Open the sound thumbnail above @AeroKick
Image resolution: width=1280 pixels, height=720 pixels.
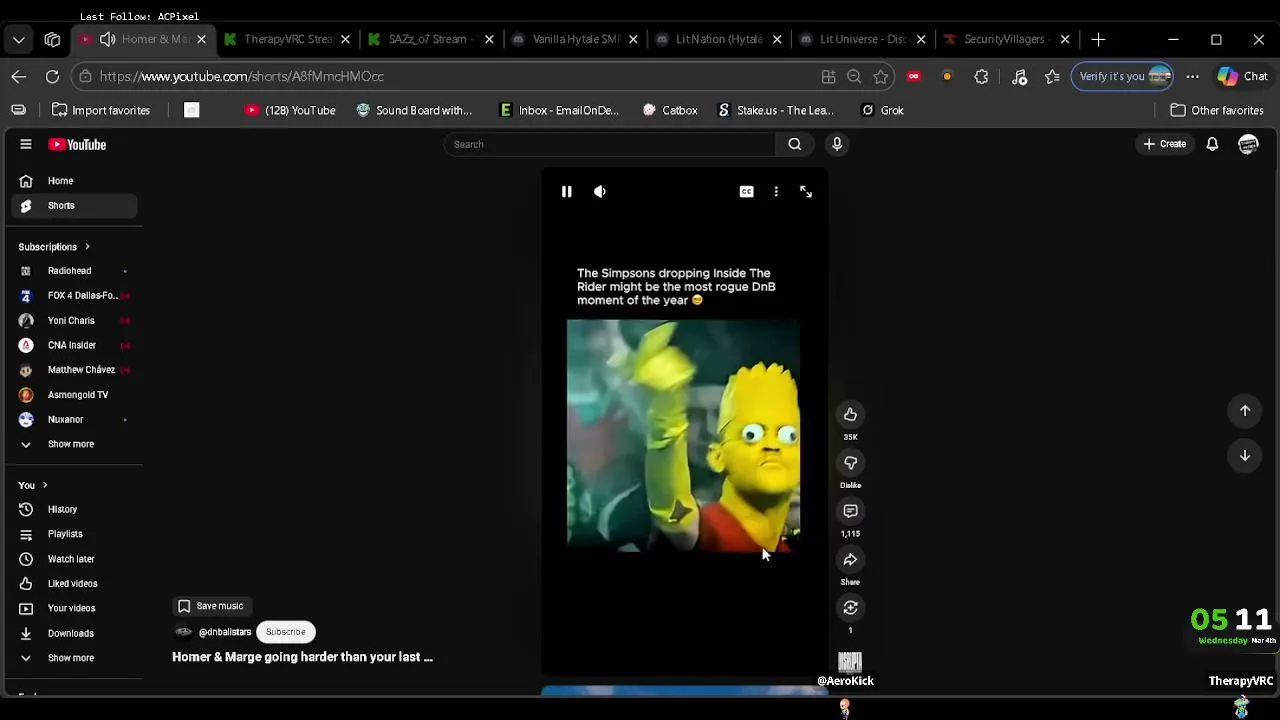tap(850, 662)
